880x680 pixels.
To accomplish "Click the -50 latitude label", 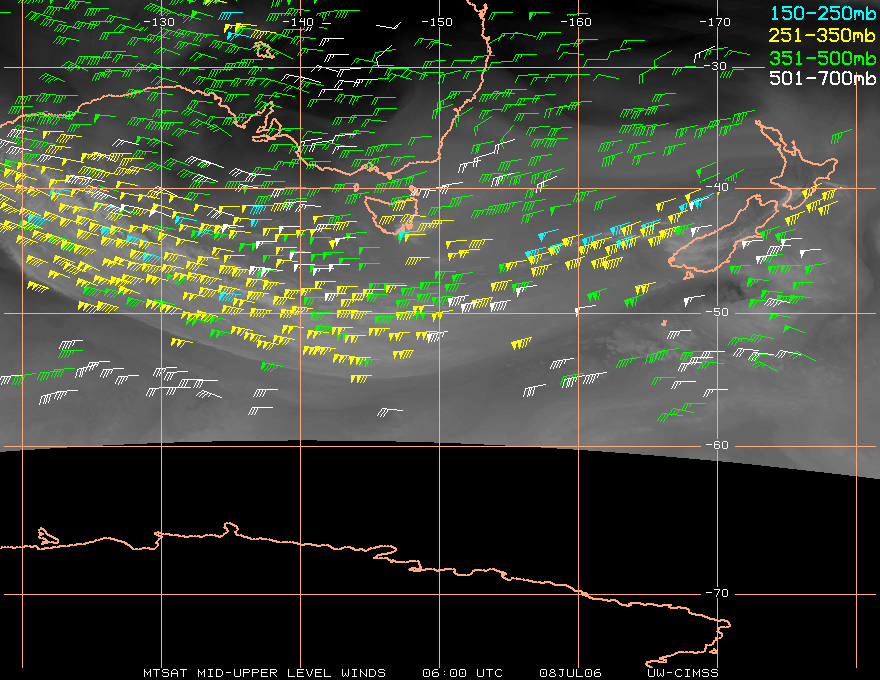I will coord(717,312).
